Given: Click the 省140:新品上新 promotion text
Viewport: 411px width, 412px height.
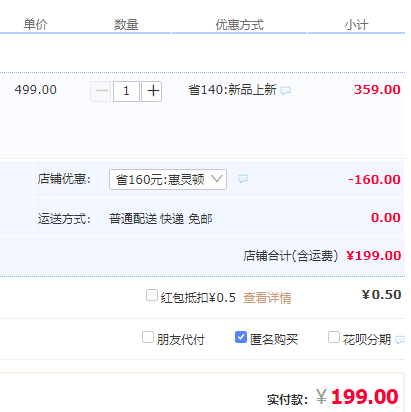Looking at the screenshot, I should coord(232,90).
